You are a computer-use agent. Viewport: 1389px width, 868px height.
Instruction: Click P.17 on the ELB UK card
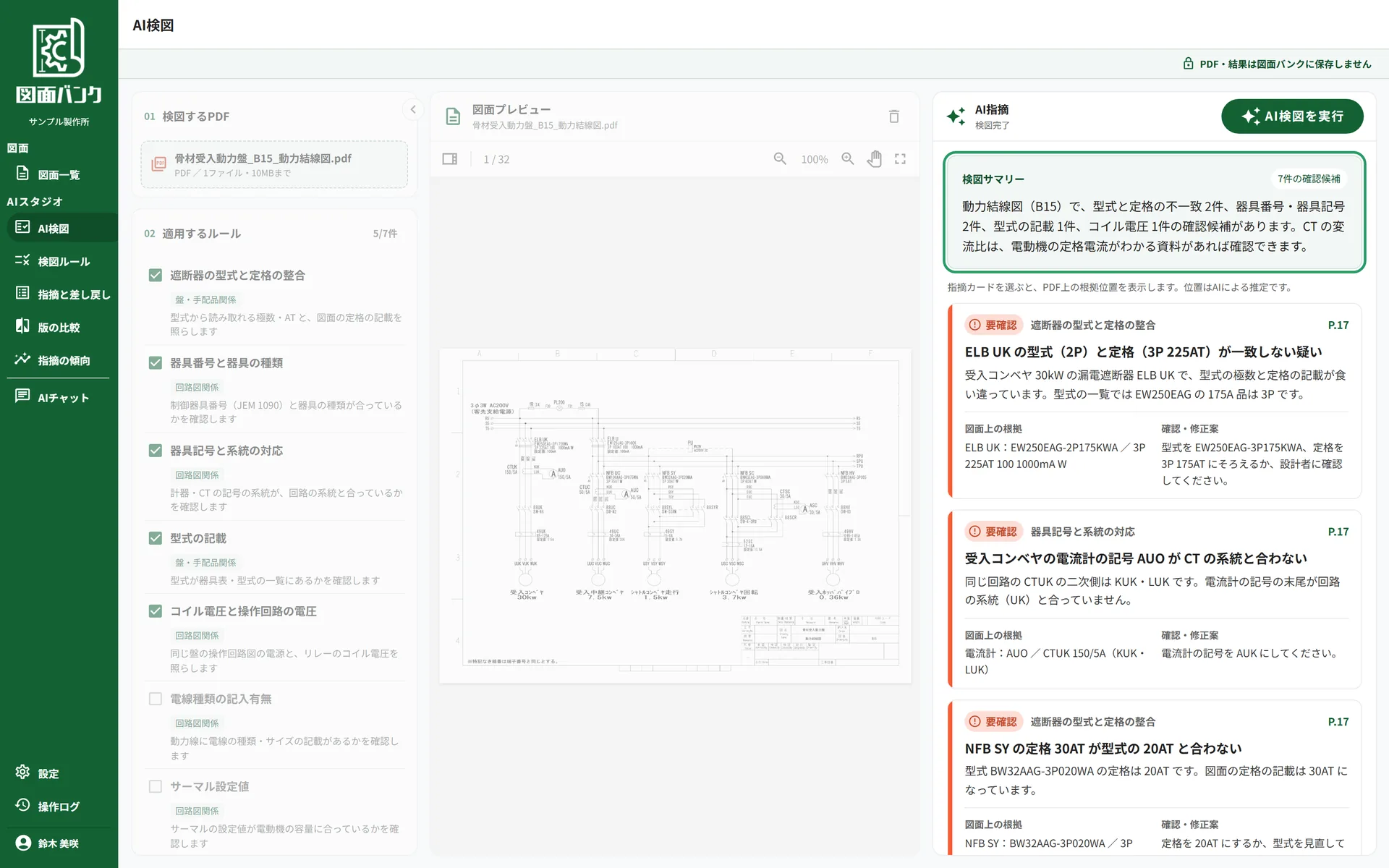(x=1338, y=325)
